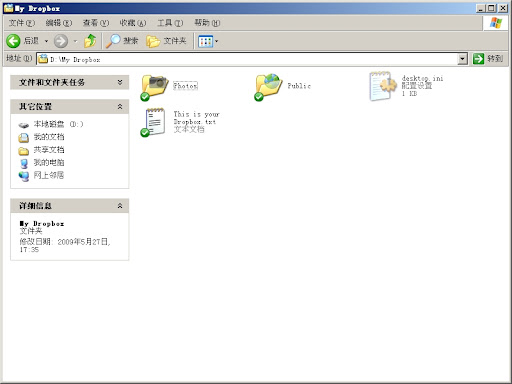Screen dimensions: 512x384
Task: Select the Public folder name label
Action: pos(299,86)
